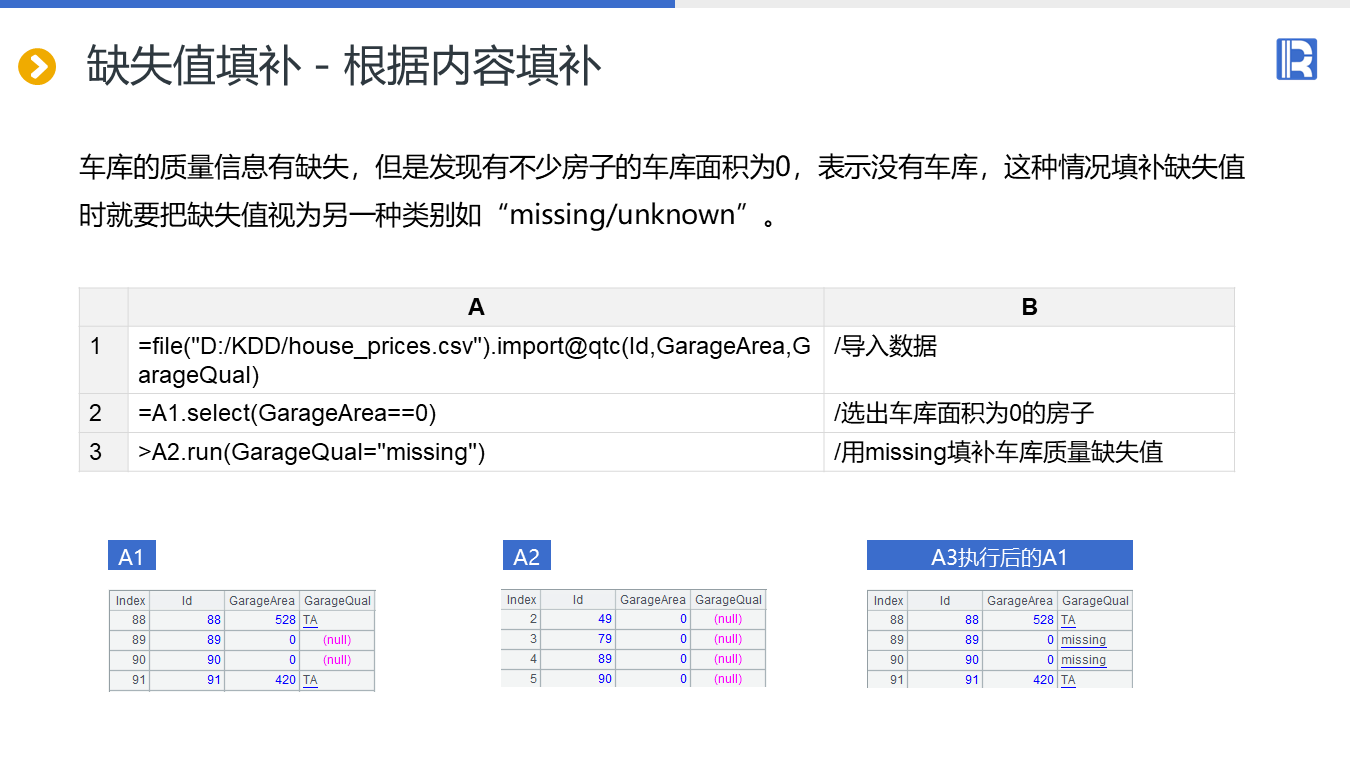Select the cell containing >A2.run(GarageQual="missing")
1350x759 pixels.
[x=475, y=452]
